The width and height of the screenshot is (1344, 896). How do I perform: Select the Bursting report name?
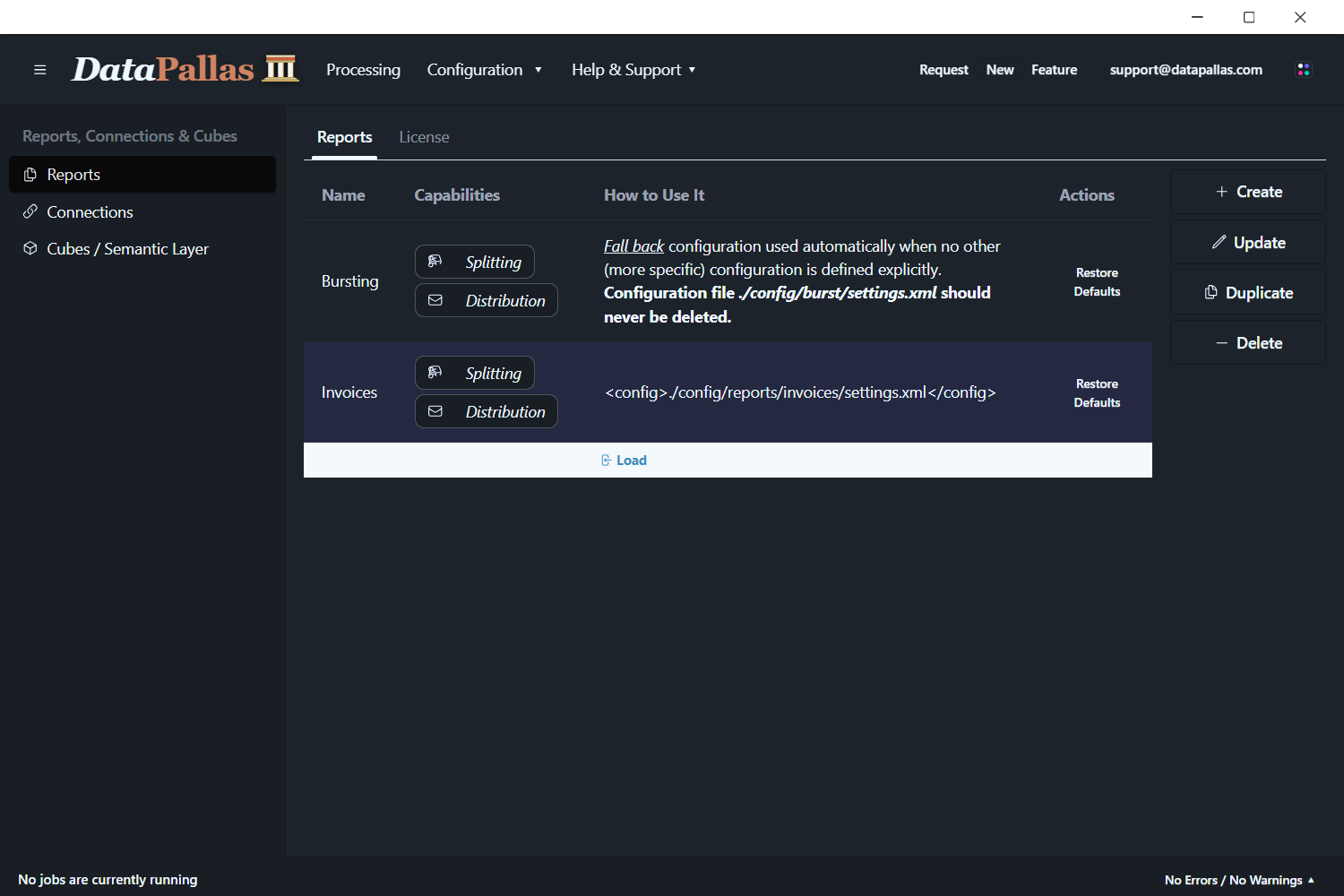coord(349,281)
